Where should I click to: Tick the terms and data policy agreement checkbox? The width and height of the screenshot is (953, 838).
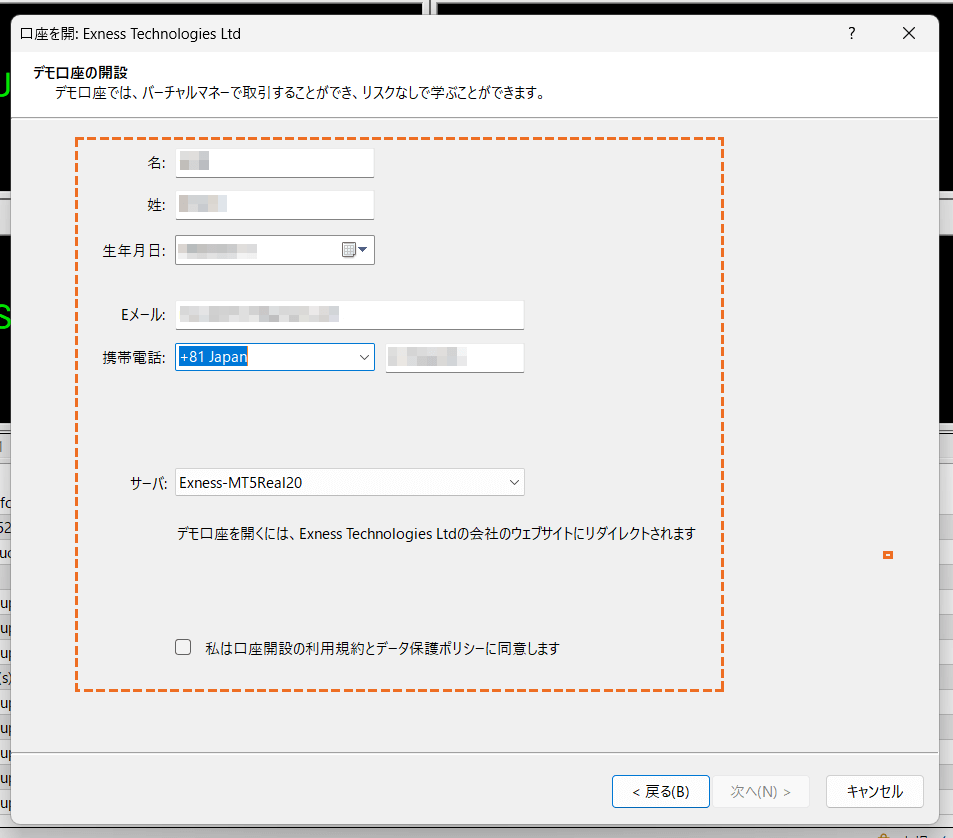(183, 647)
